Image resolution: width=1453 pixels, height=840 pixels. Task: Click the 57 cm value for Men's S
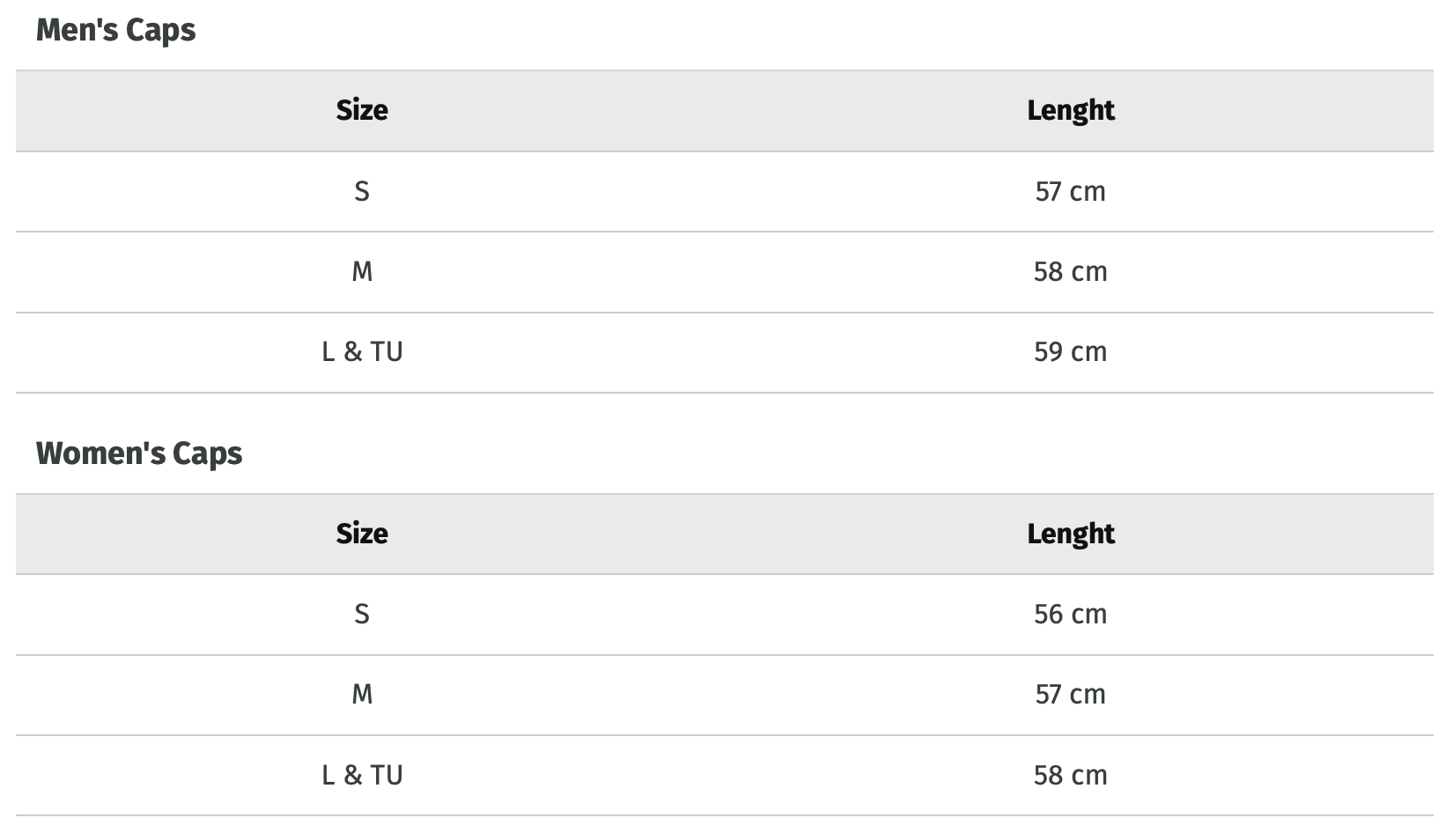[x=1070, y=192]
